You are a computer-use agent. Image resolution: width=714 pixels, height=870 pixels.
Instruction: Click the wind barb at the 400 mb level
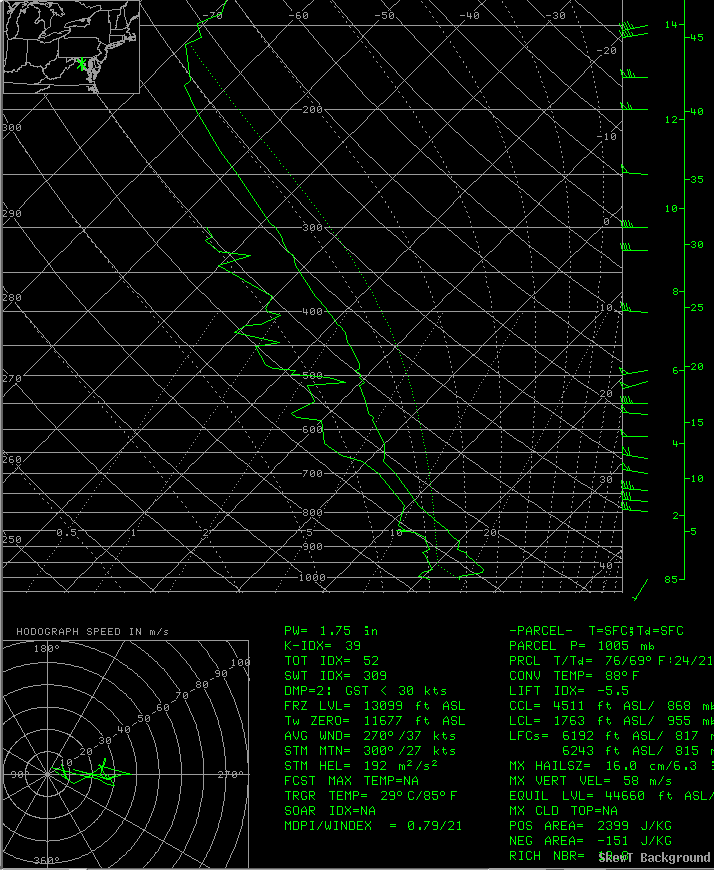[633, 311]
